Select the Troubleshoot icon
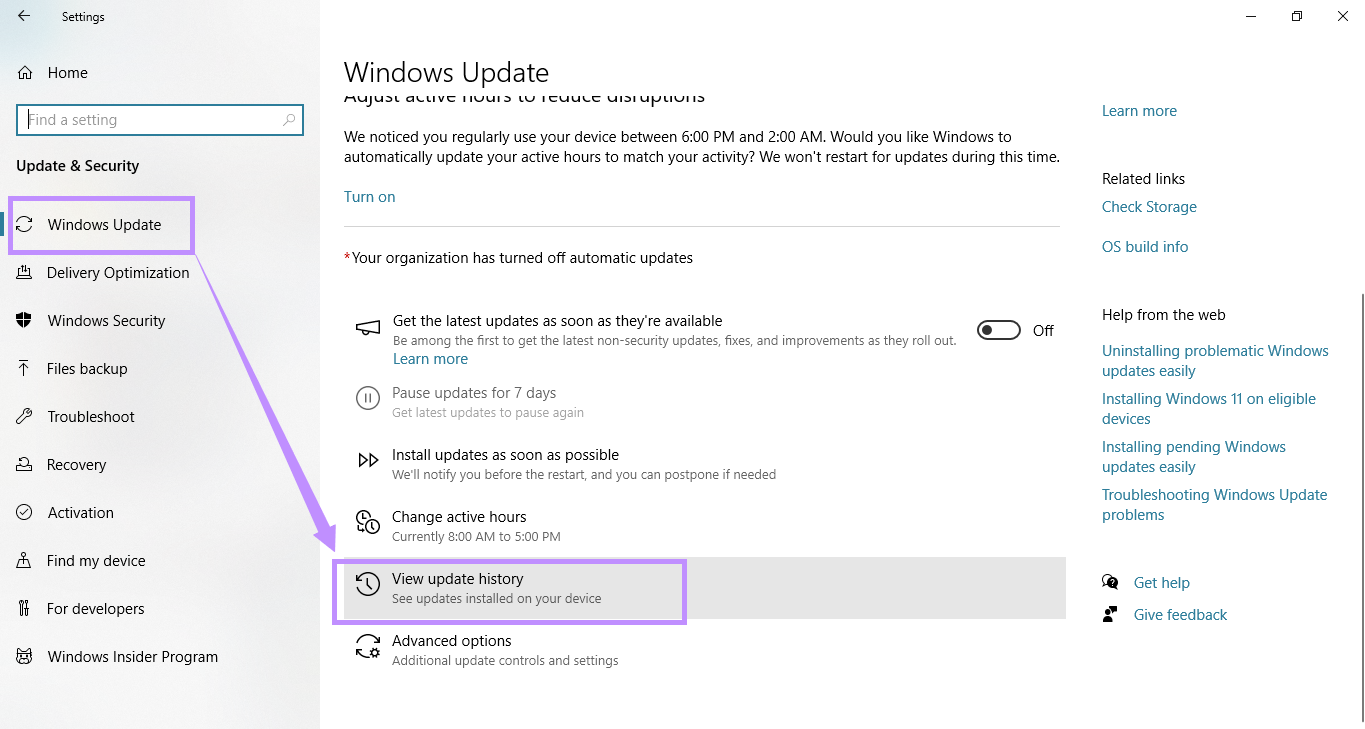Viewport: 1365px width, 729px height. 22,416
